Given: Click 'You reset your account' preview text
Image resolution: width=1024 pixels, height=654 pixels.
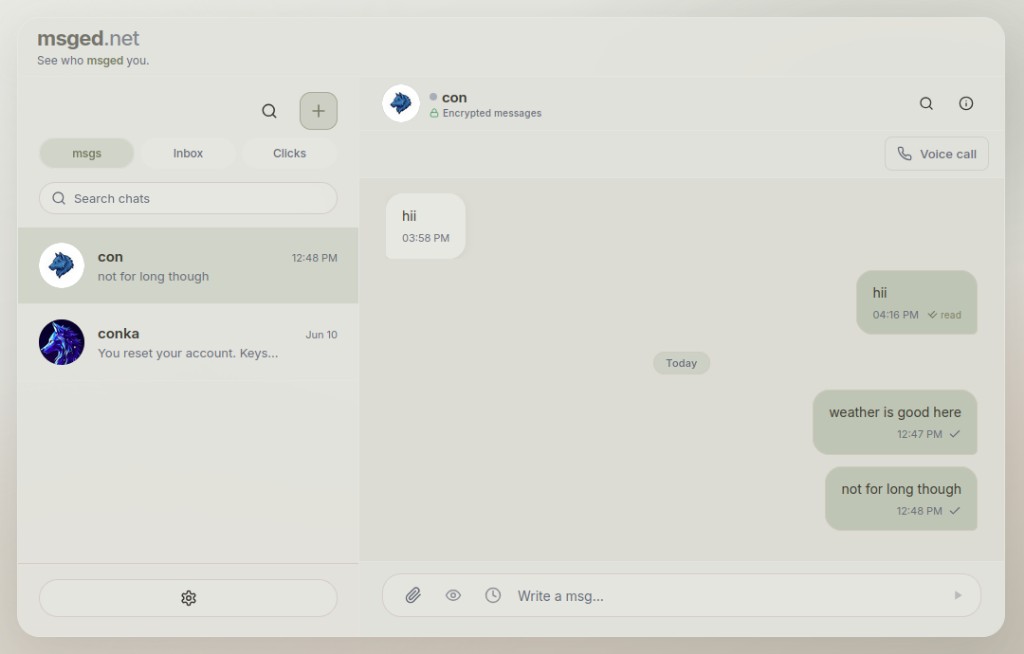Looking at the screenshot, I should [188, 353].
